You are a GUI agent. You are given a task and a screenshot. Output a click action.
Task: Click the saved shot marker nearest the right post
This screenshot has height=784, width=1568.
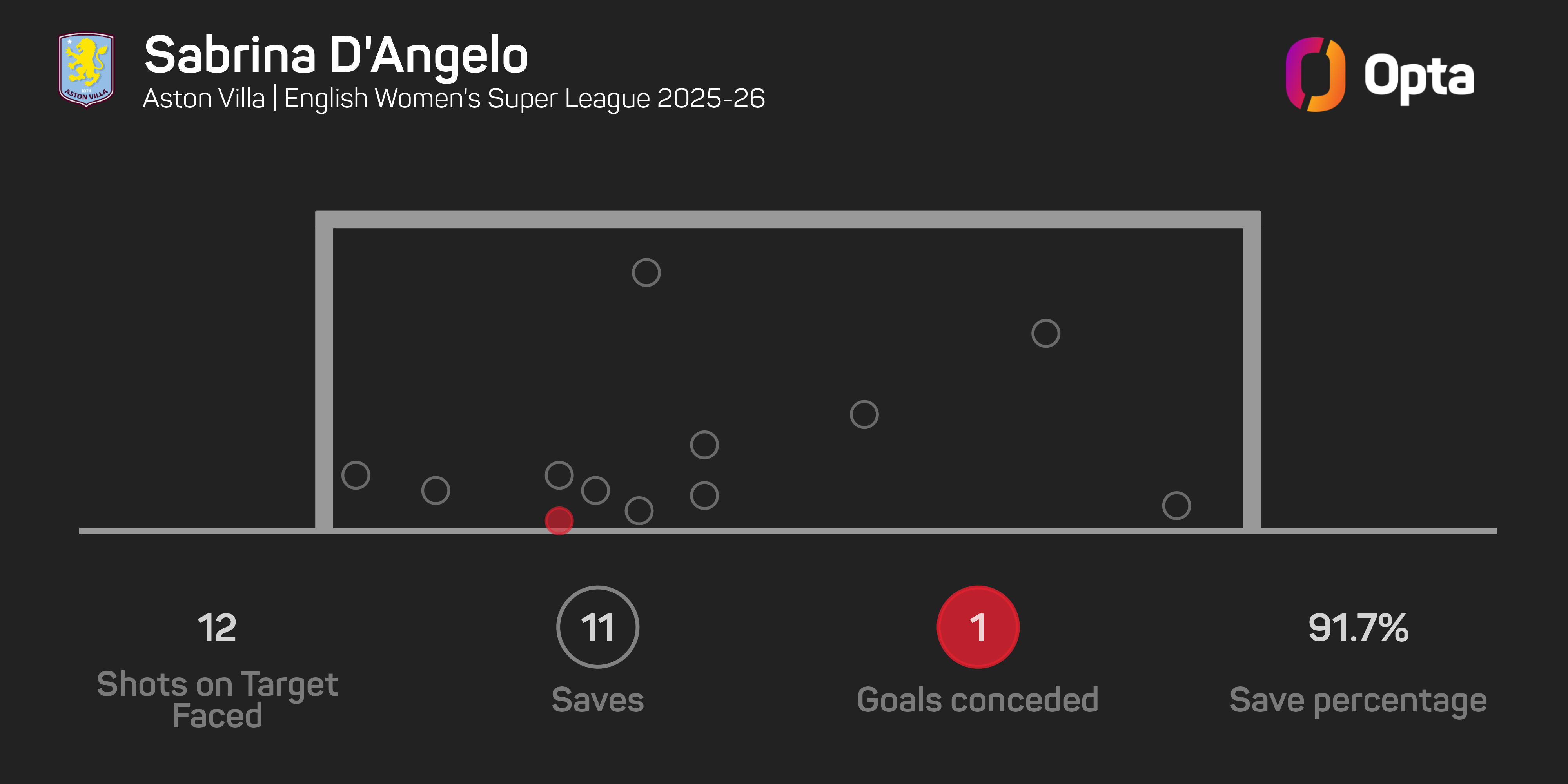tap(1176, 505)
